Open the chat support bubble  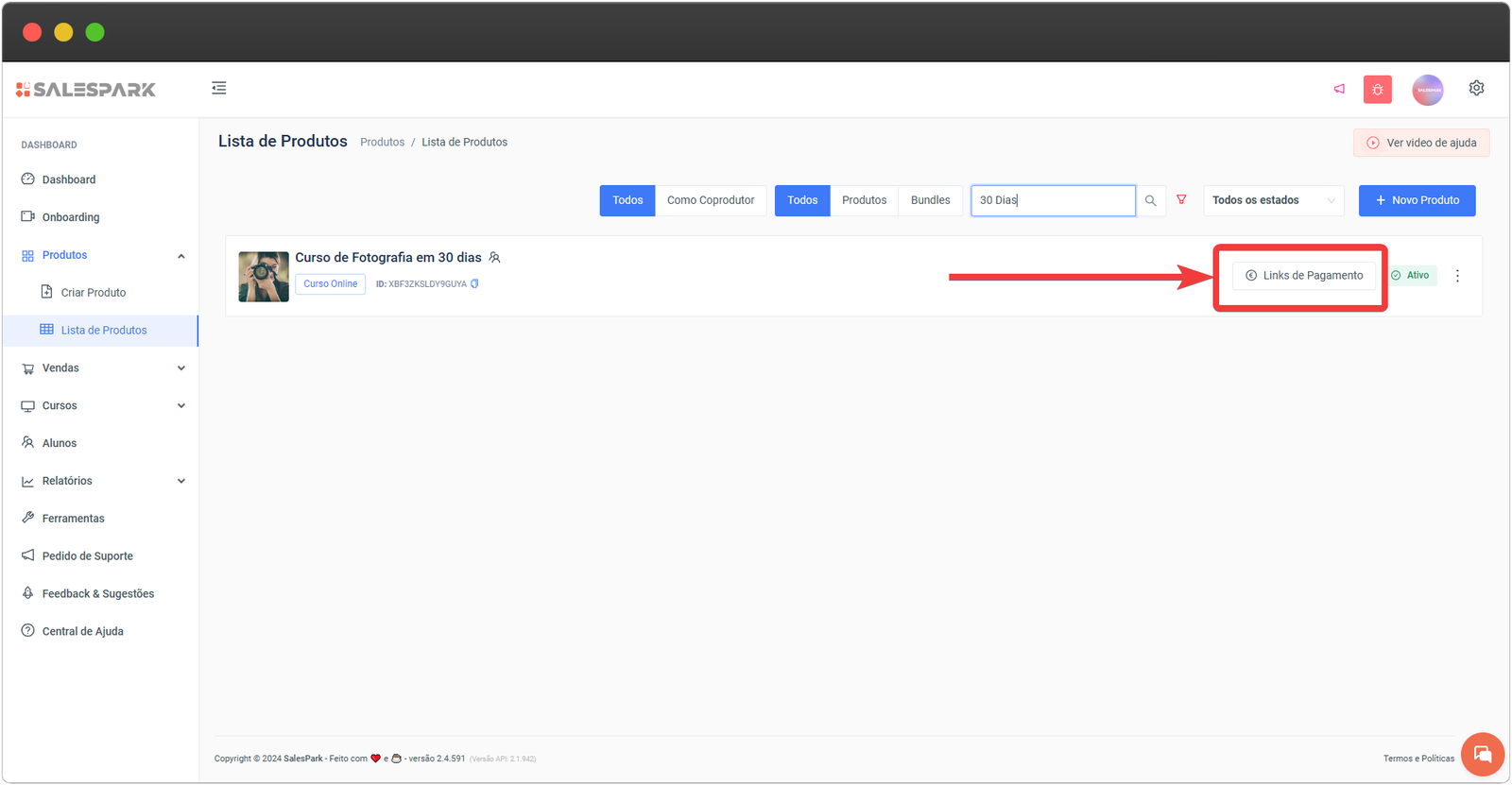point(1482,754)
